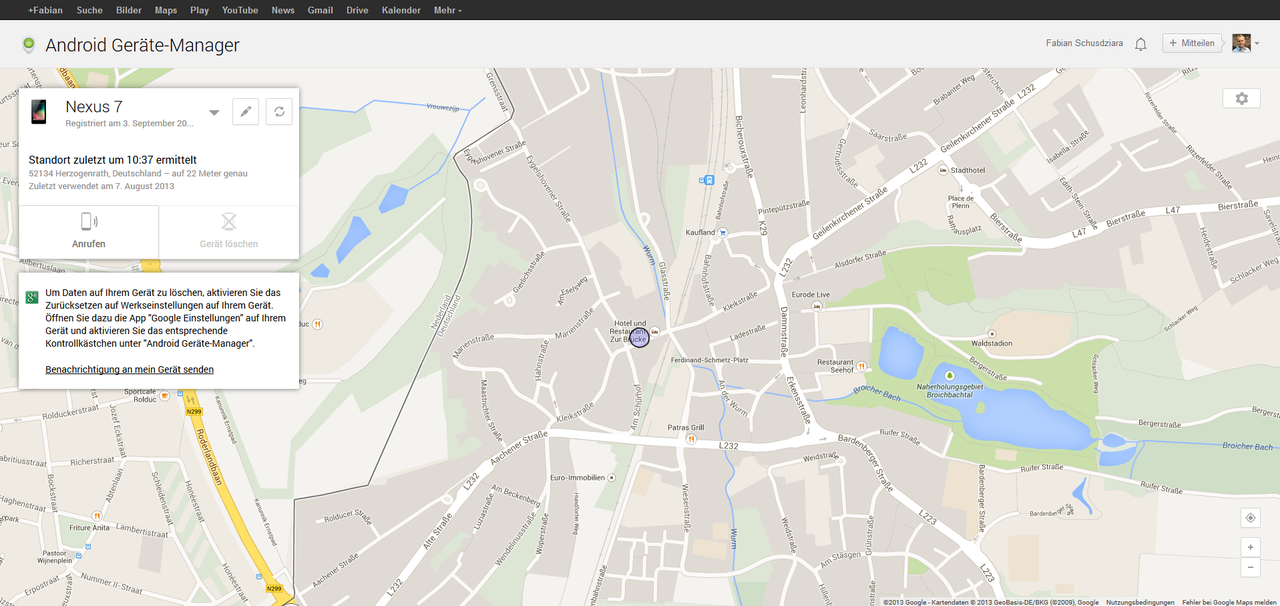Image resolution: width=1280 pixels, height=606 pixels.
Task: Select the Nexus 7 device name
Action: coord(94,106)
